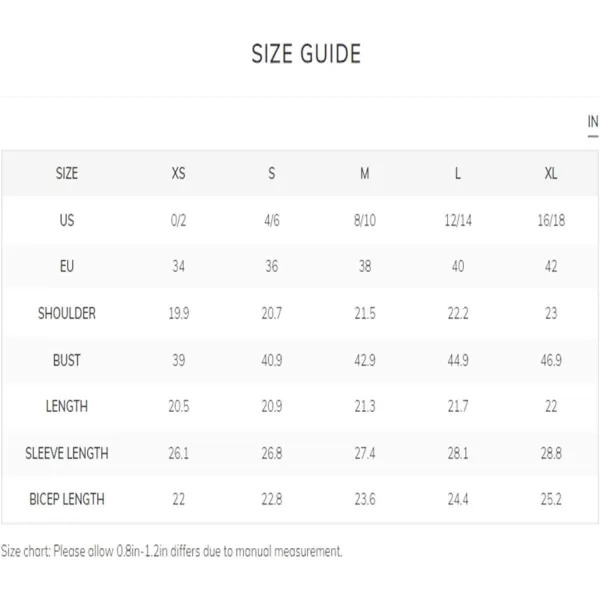Click the SHOULDER row label

coord(67,313)
